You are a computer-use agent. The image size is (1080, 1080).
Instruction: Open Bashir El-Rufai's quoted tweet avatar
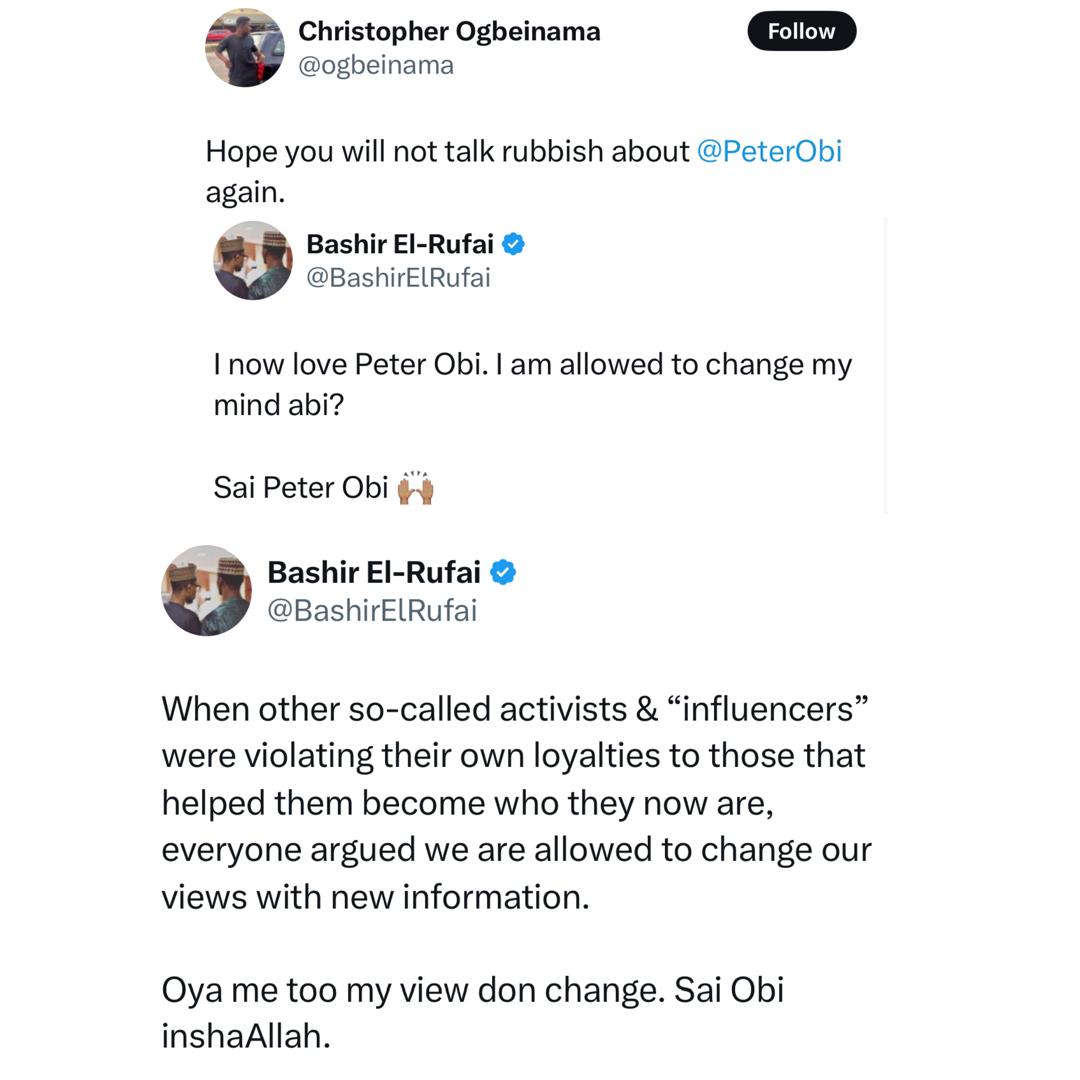pos(252,260)
